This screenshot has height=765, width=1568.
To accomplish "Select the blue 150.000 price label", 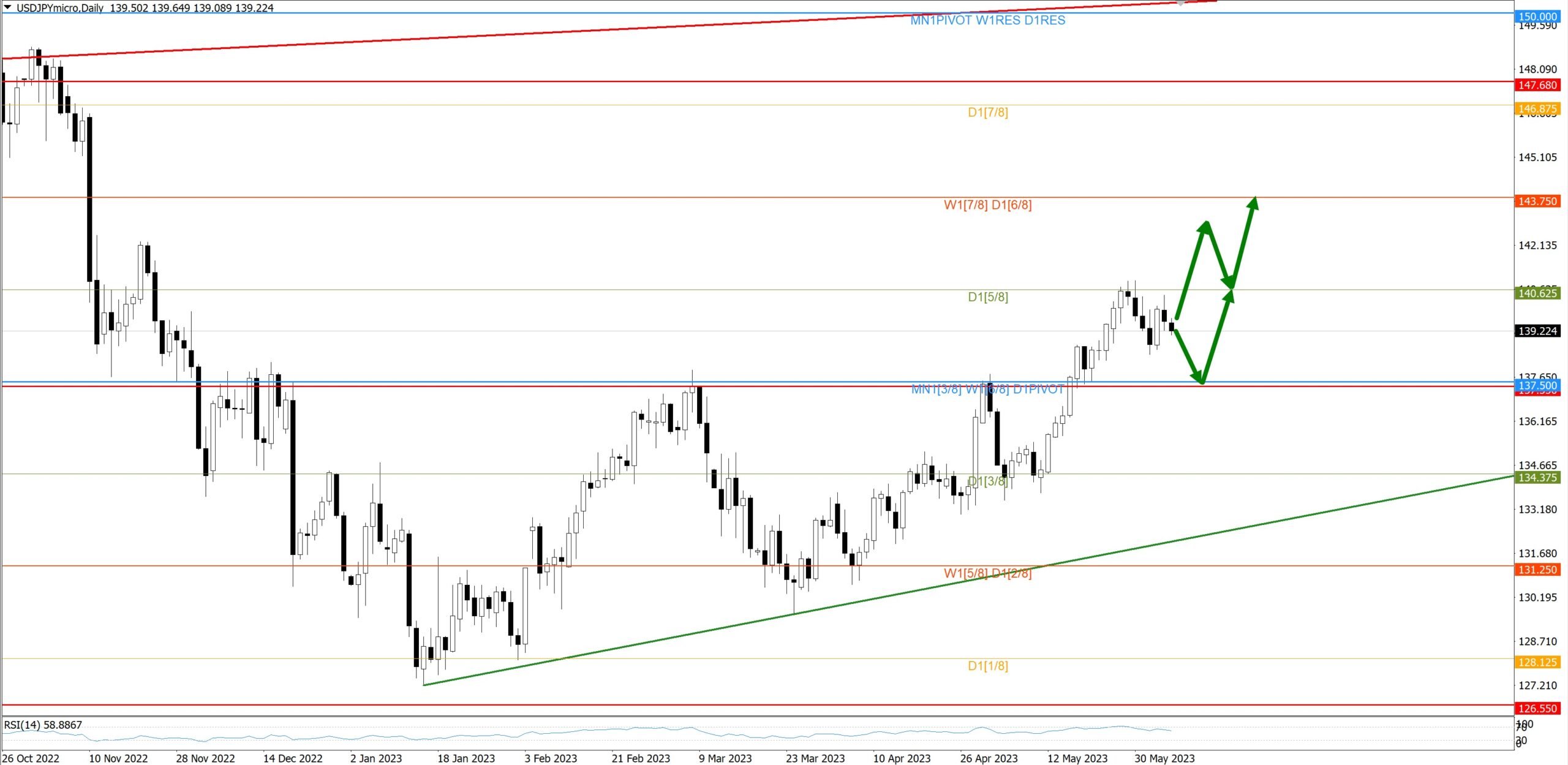I will 1537,17.
